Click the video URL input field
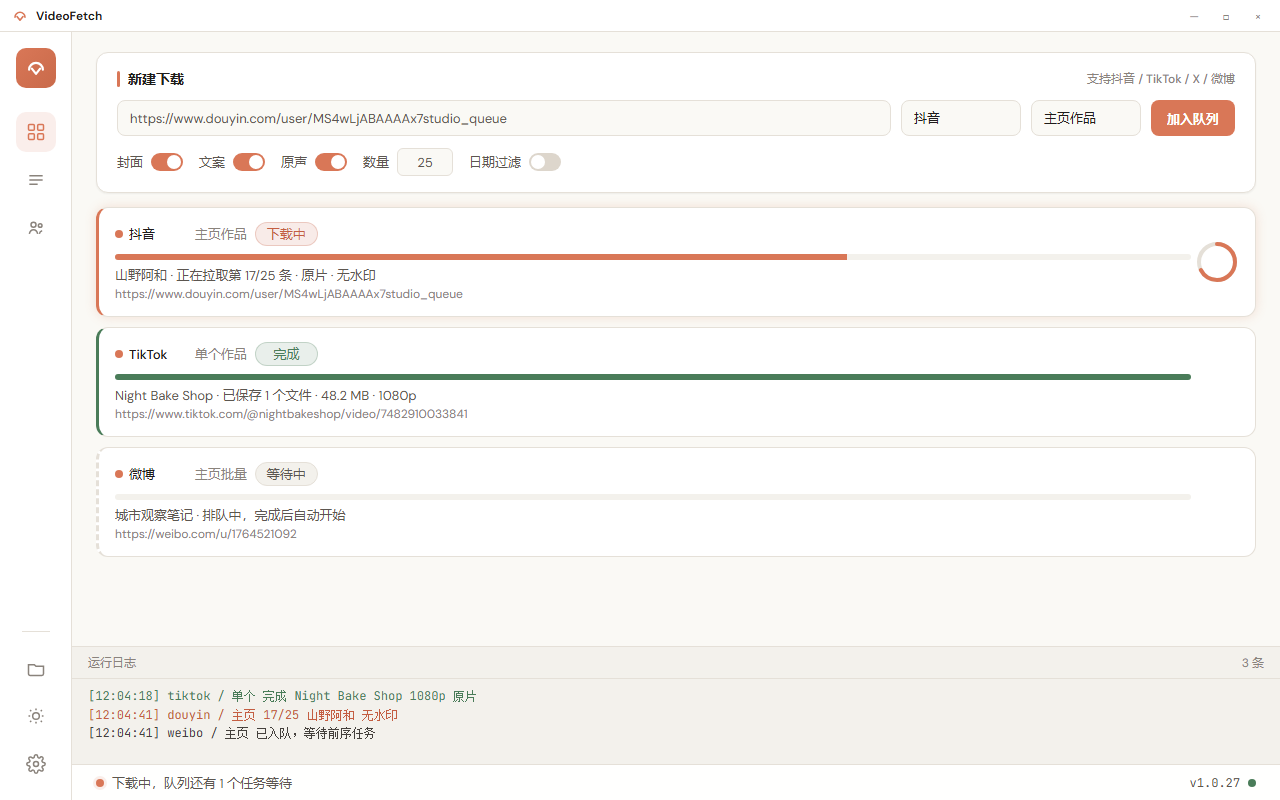Viewport: 1280px width, 800px height. [504, 118]
